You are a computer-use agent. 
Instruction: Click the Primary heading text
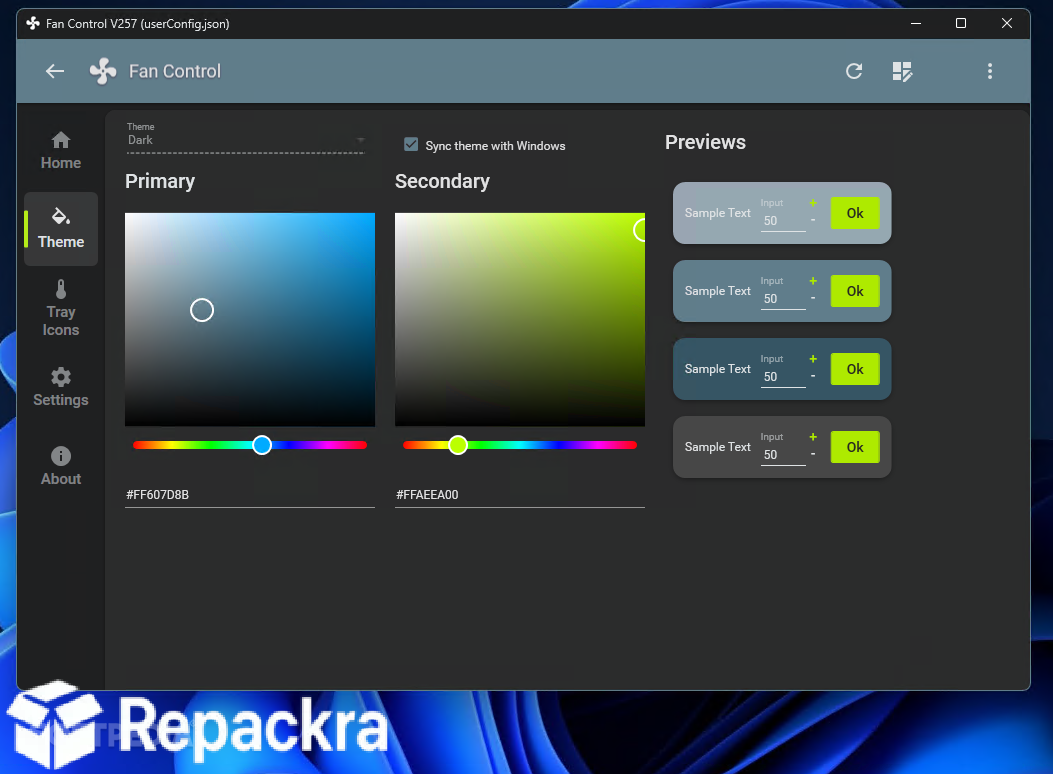tap(160, 181)
